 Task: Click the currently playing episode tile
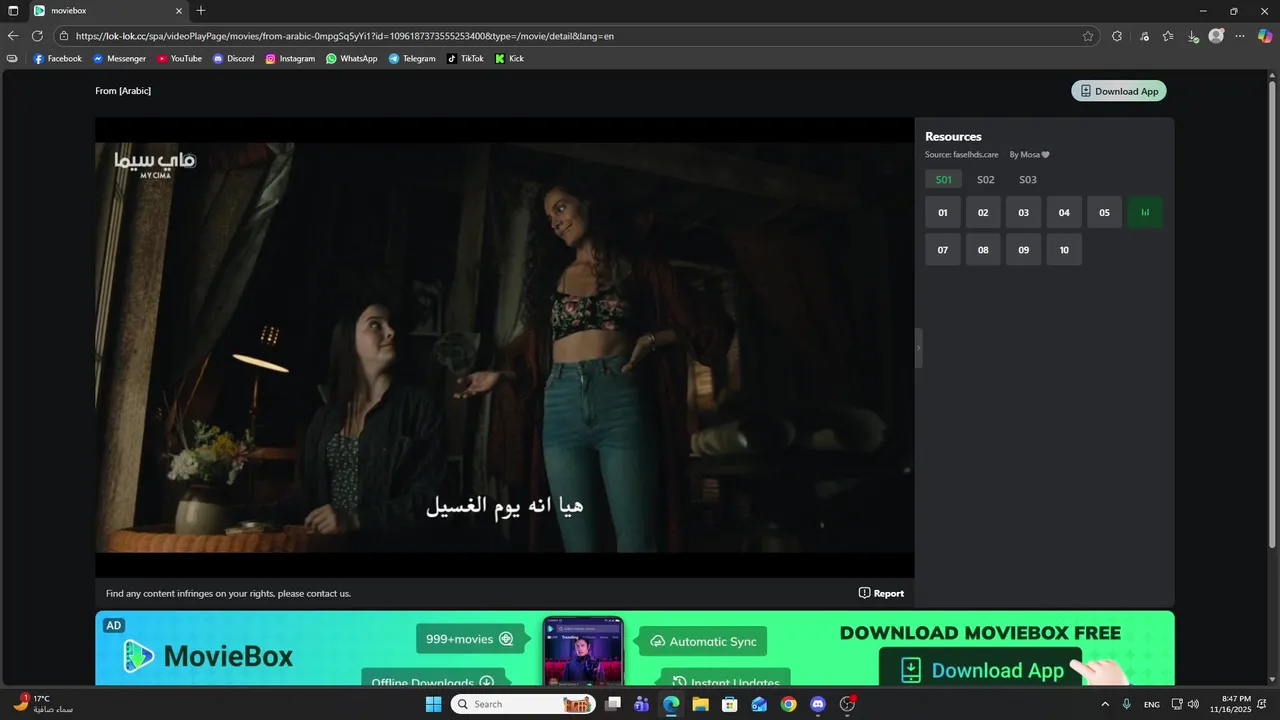[x=1145, y=212]
